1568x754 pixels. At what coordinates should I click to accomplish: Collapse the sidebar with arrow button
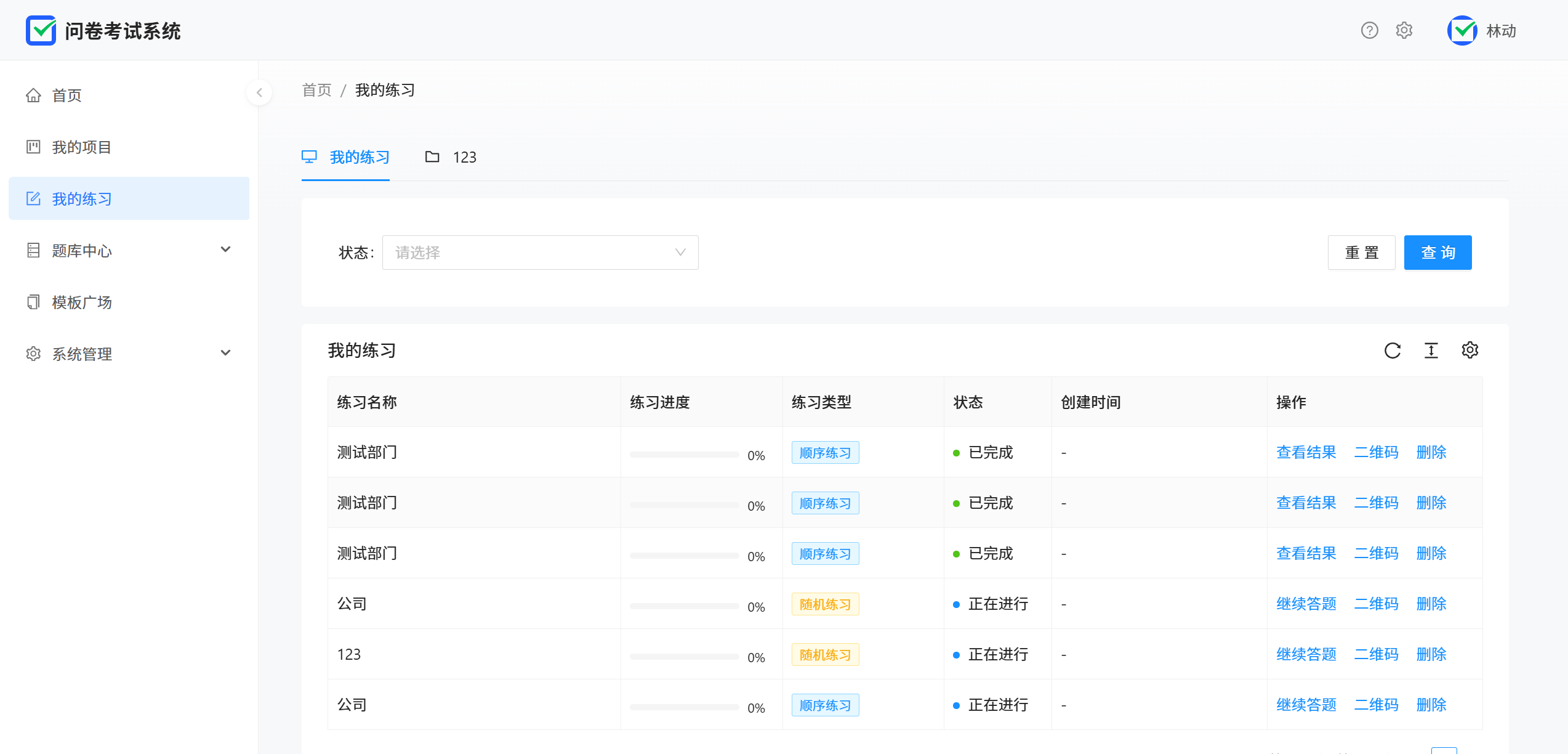(259, 92)
